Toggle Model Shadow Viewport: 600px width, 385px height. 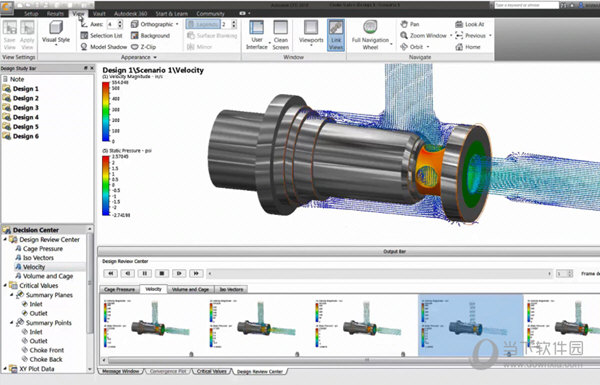[104, 47]
